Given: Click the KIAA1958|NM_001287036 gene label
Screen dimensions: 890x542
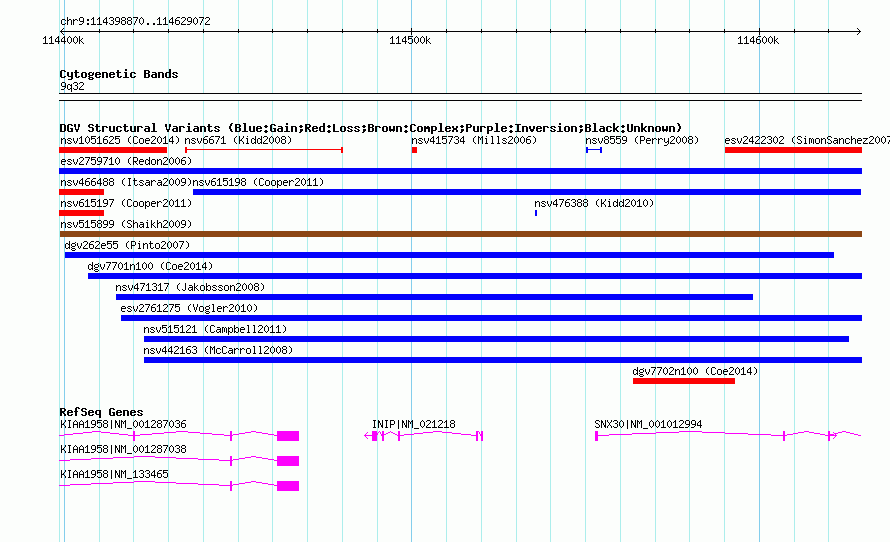Looking at the screenshot, I should pyautogui.click(x=123, y=424).
